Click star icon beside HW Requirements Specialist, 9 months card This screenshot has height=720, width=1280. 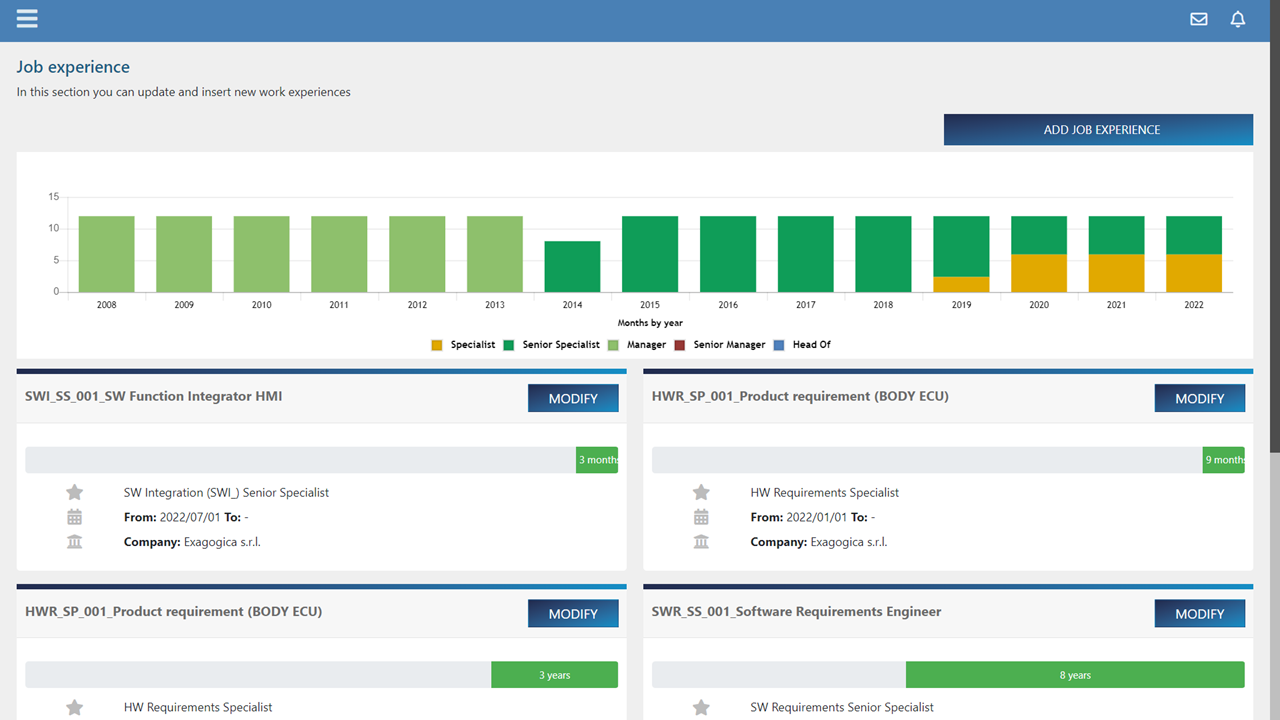pyautogui.click(x=701, y=492)
